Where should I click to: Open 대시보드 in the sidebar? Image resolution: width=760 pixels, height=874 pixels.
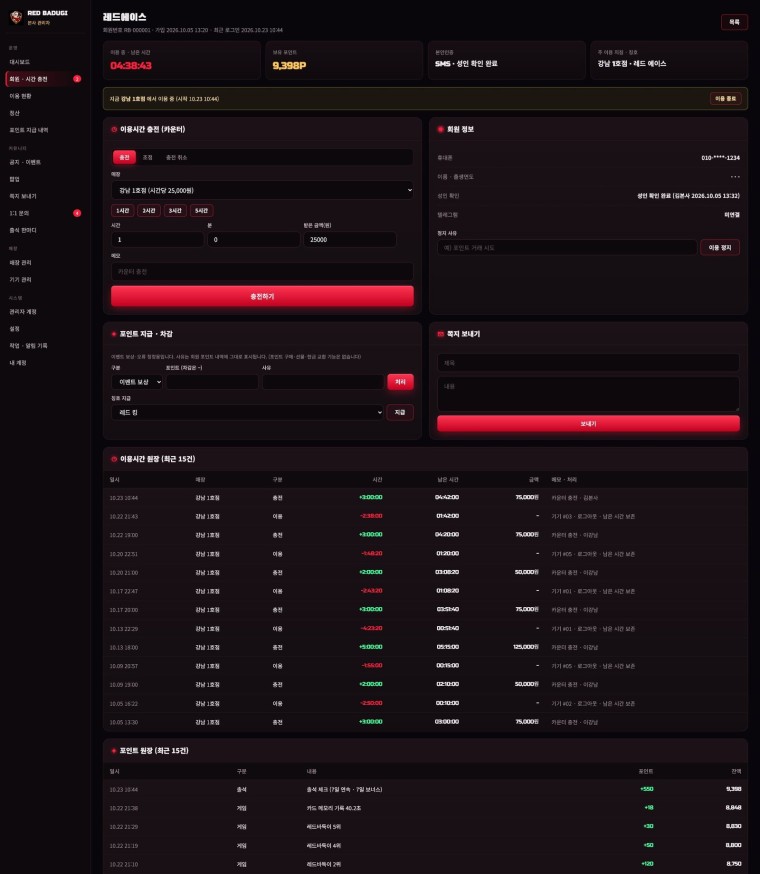click(43, 62)
